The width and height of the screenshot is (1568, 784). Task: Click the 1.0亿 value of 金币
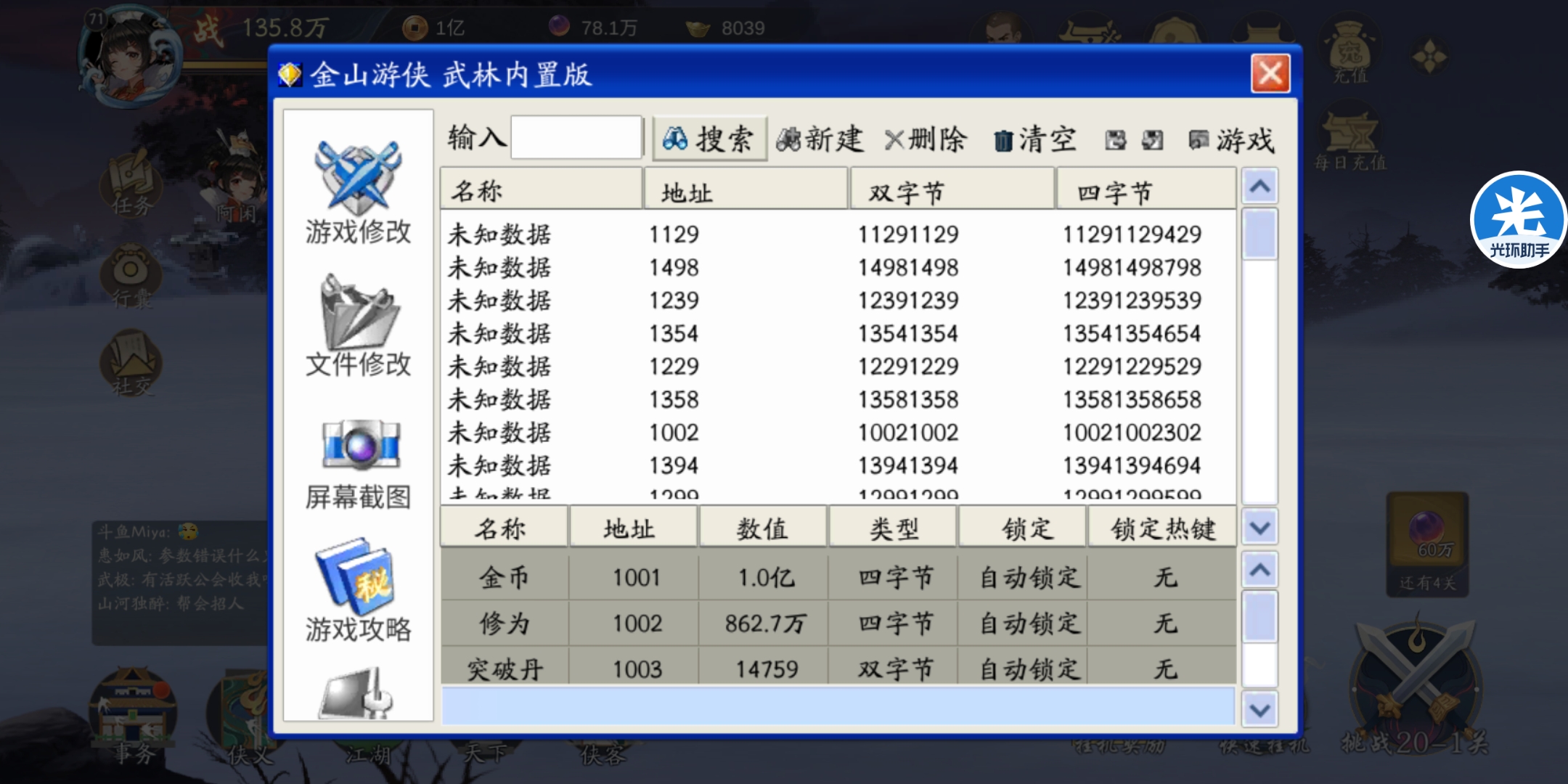pos(766,577)
